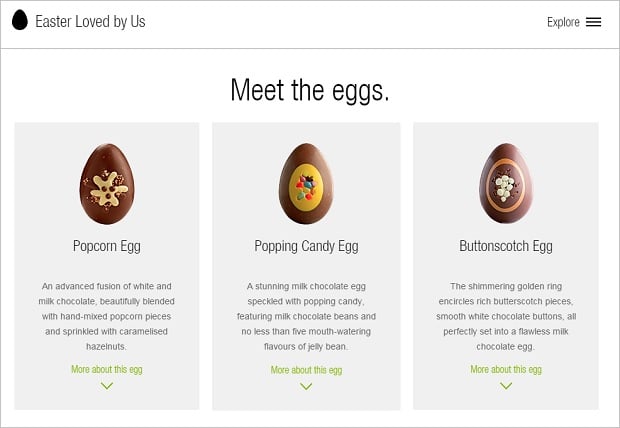
Task: Click the Explore menu label
Action: pos(563,22)
